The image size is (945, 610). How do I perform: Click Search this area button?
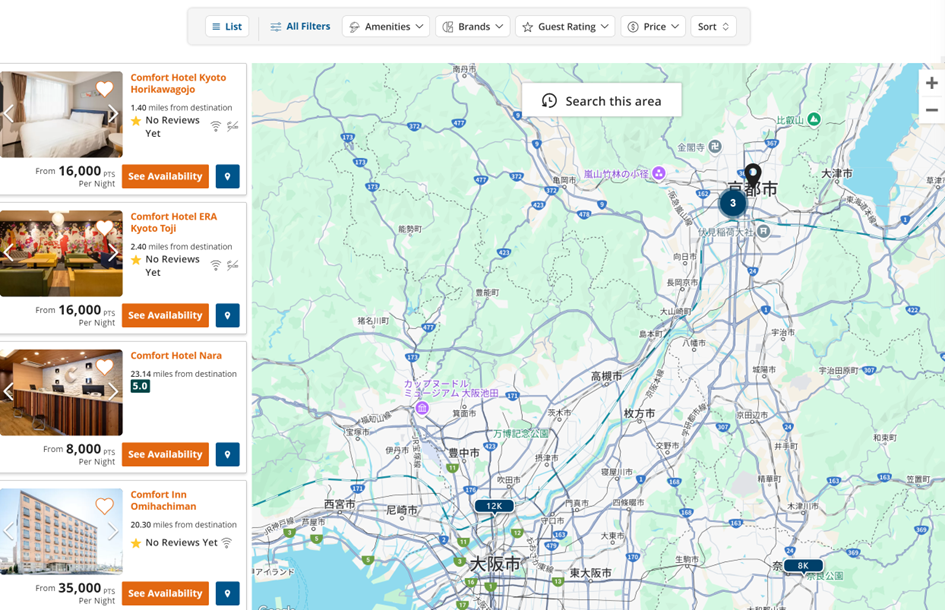click(x=601, y=101)
